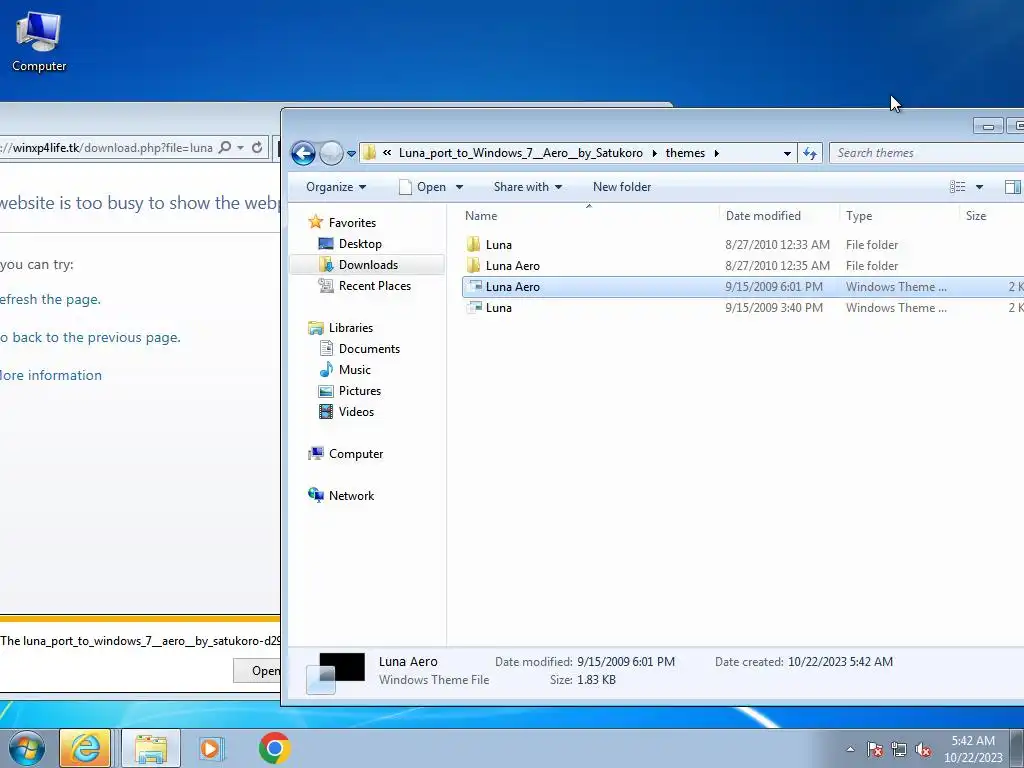Open the Share with menu
Screen dimensions: 1024x768
(x=528, y=187)
